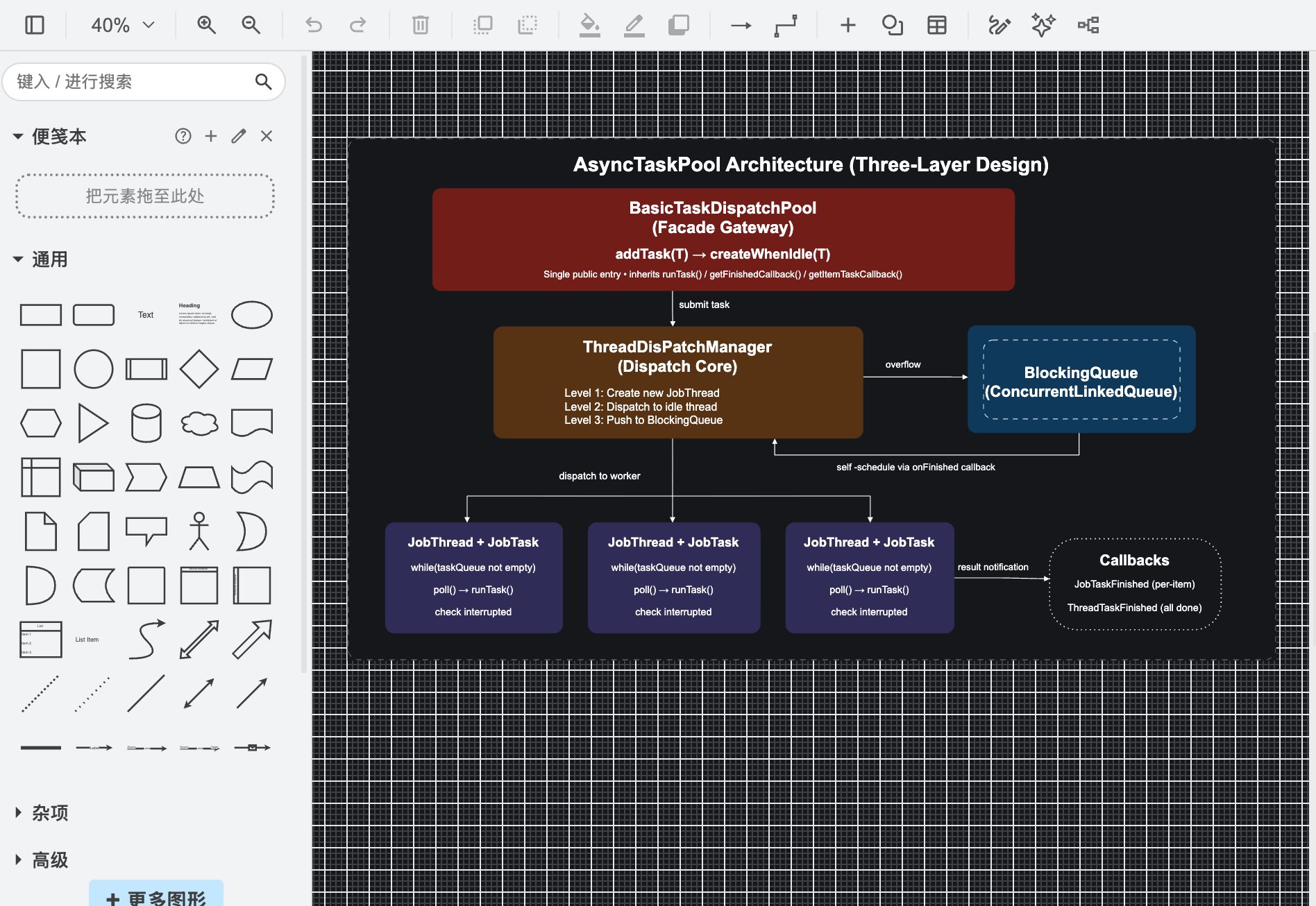Pick the actor stick figure shape
This screenshot has width=1316, height=906.
pos(199,531)
